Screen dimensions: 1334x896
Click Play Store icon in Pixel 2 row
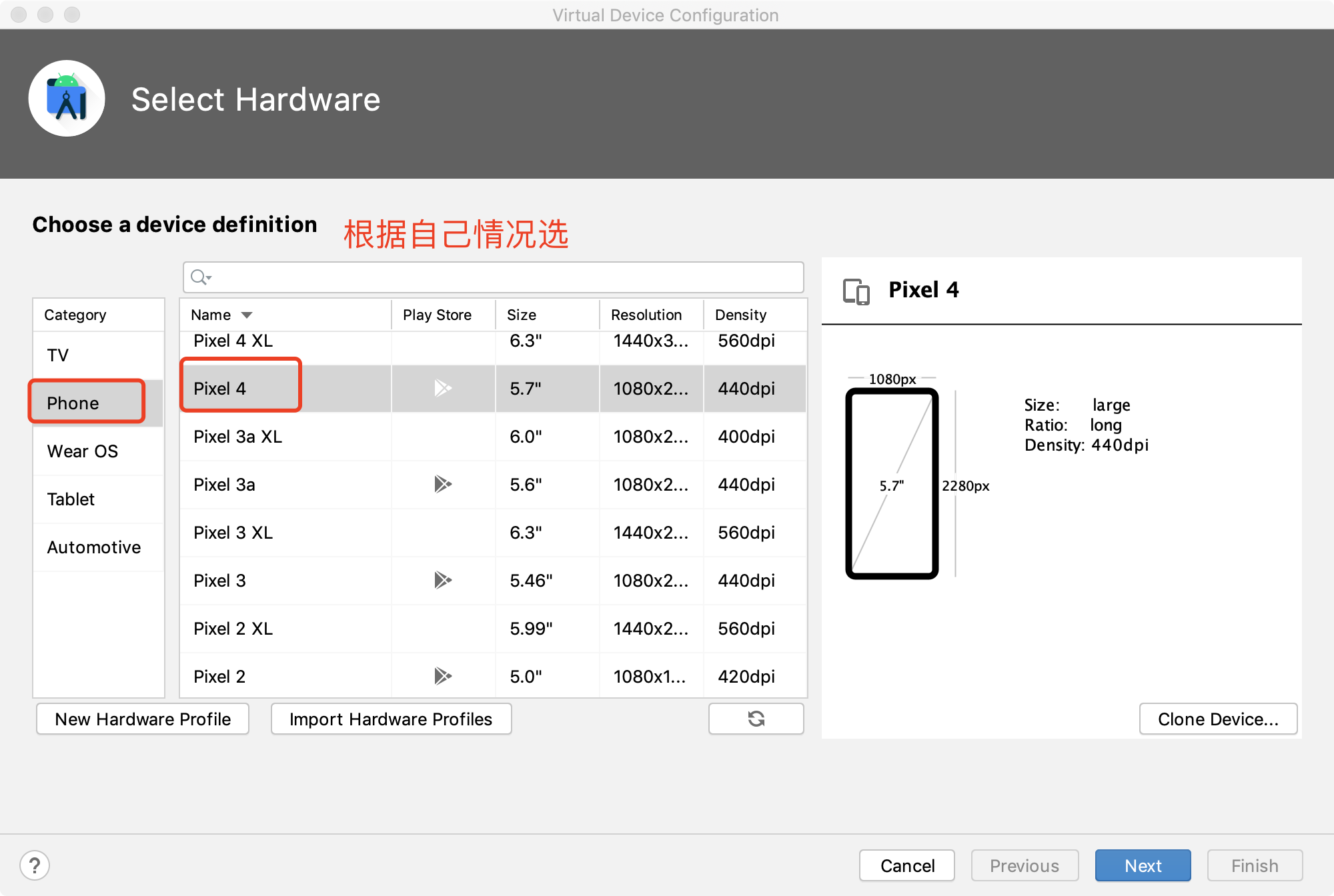click(x=443, y=676)
